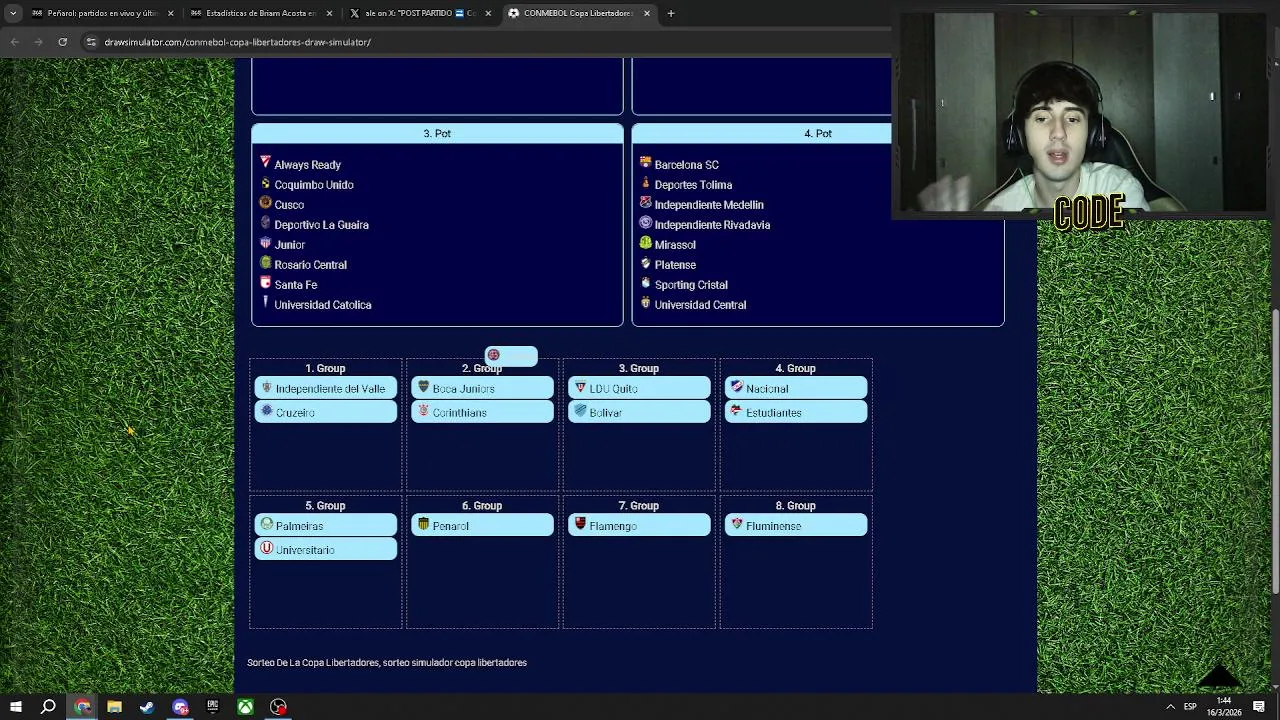Click the '3. Pot' header

point(437,133)
